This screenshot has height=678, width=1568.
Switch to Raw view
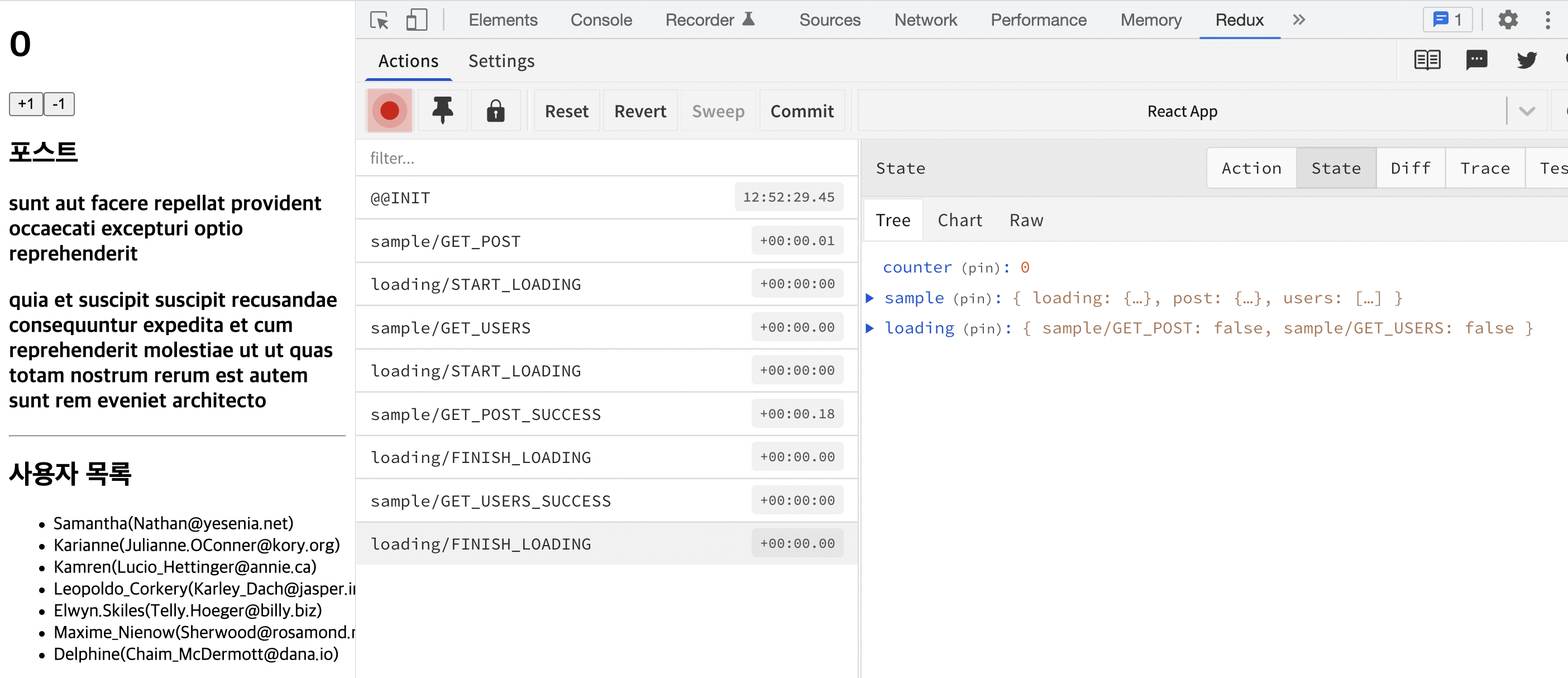tap(1026, 219)
